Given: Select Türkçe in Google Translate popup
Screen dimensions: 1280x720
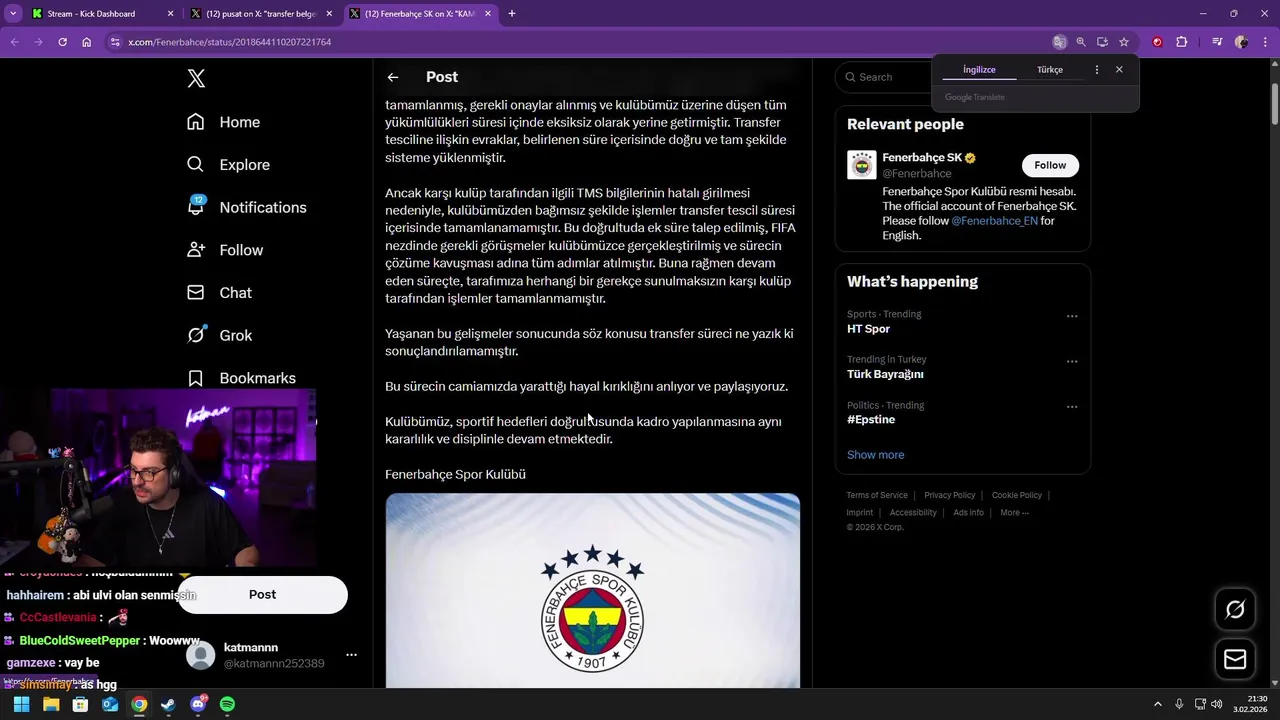Looking at the screenshot, I should 1050,70.
